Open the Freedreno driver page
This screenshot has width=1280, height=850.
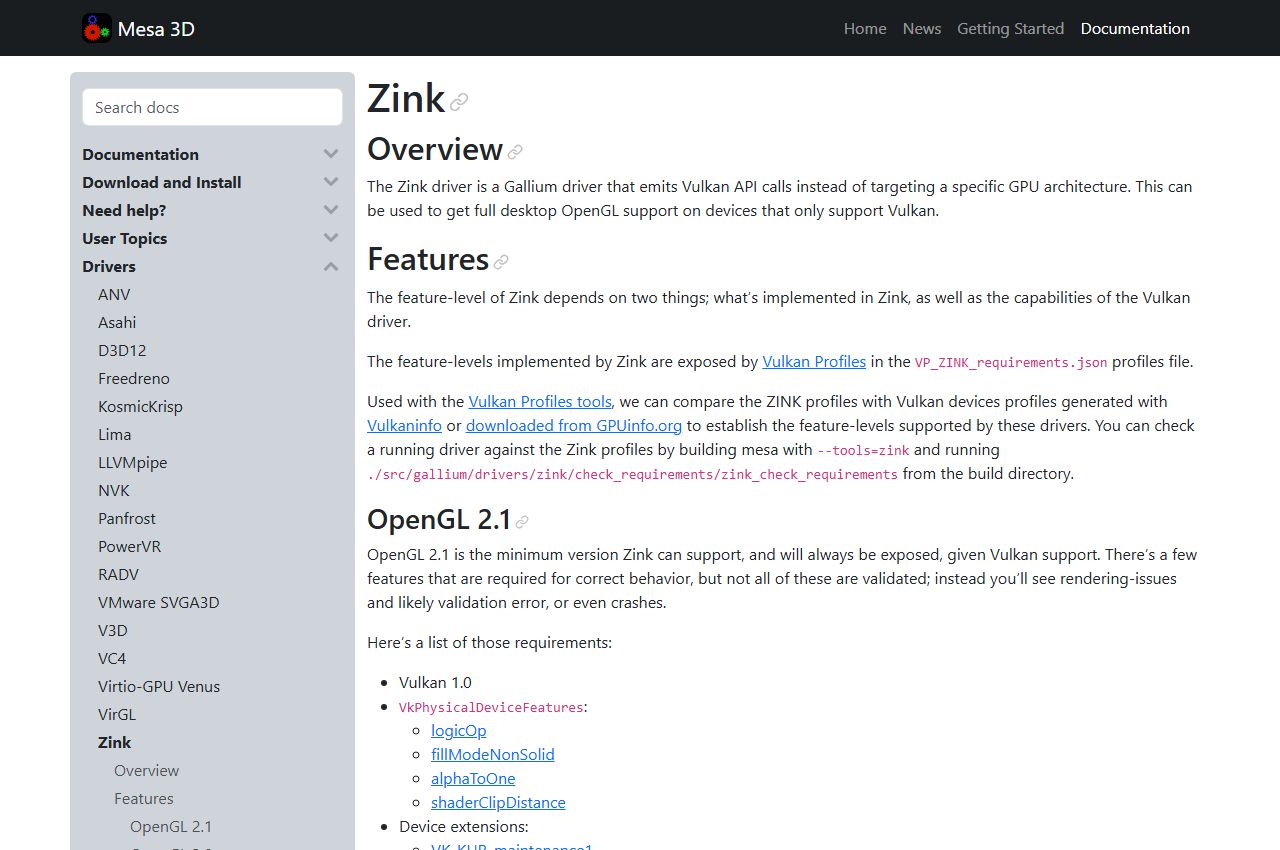coord(134,378)
